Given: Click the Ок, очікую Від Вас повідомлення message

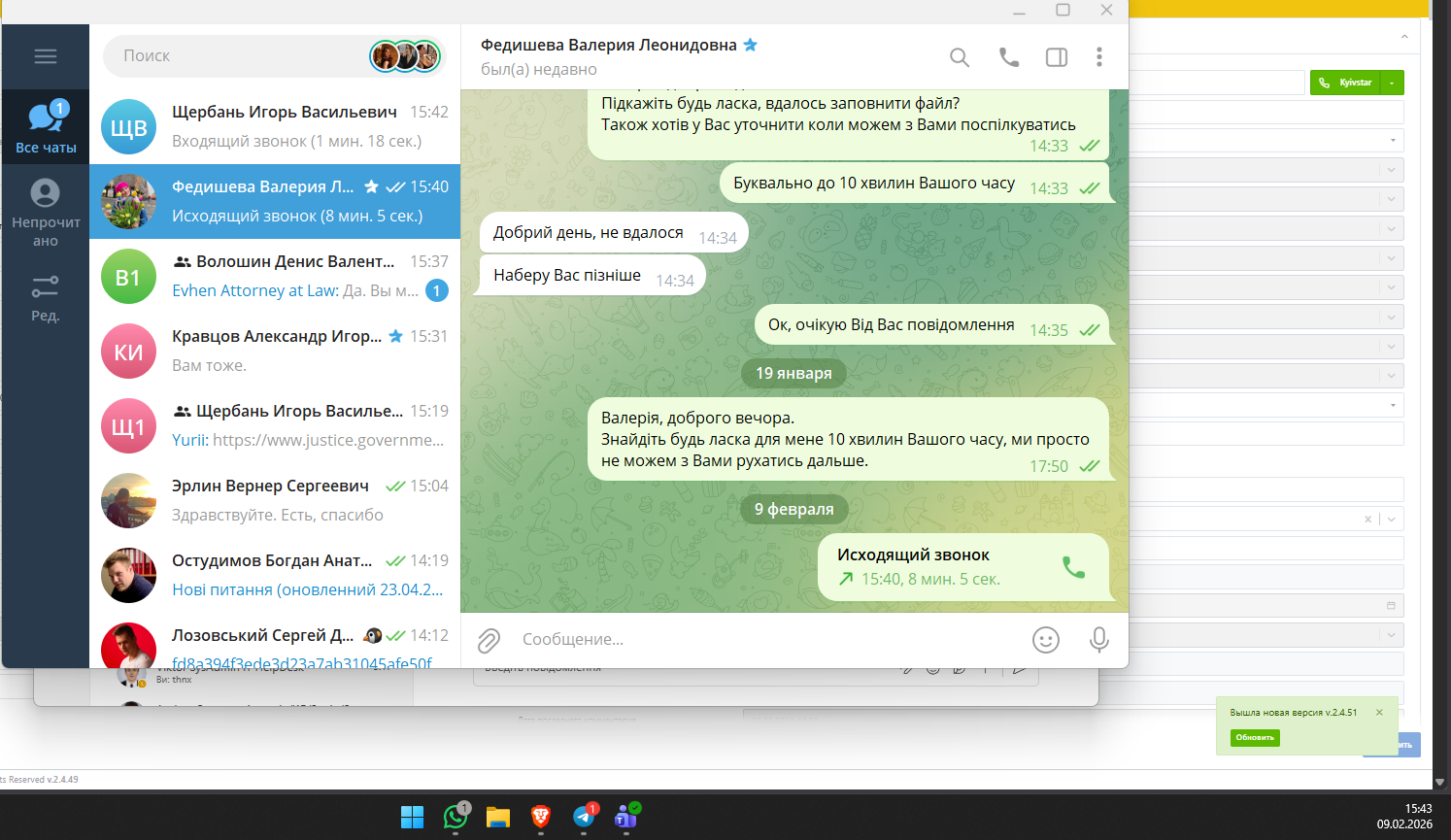Looking at the screenshot, I should tap(931, 325).
